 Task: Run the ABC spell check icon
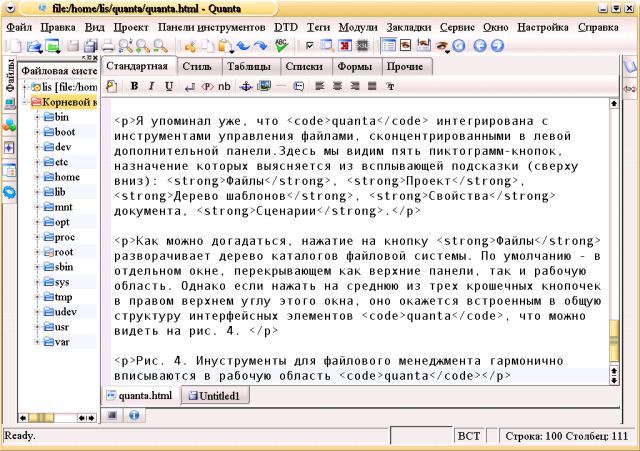tap(281, 45)
